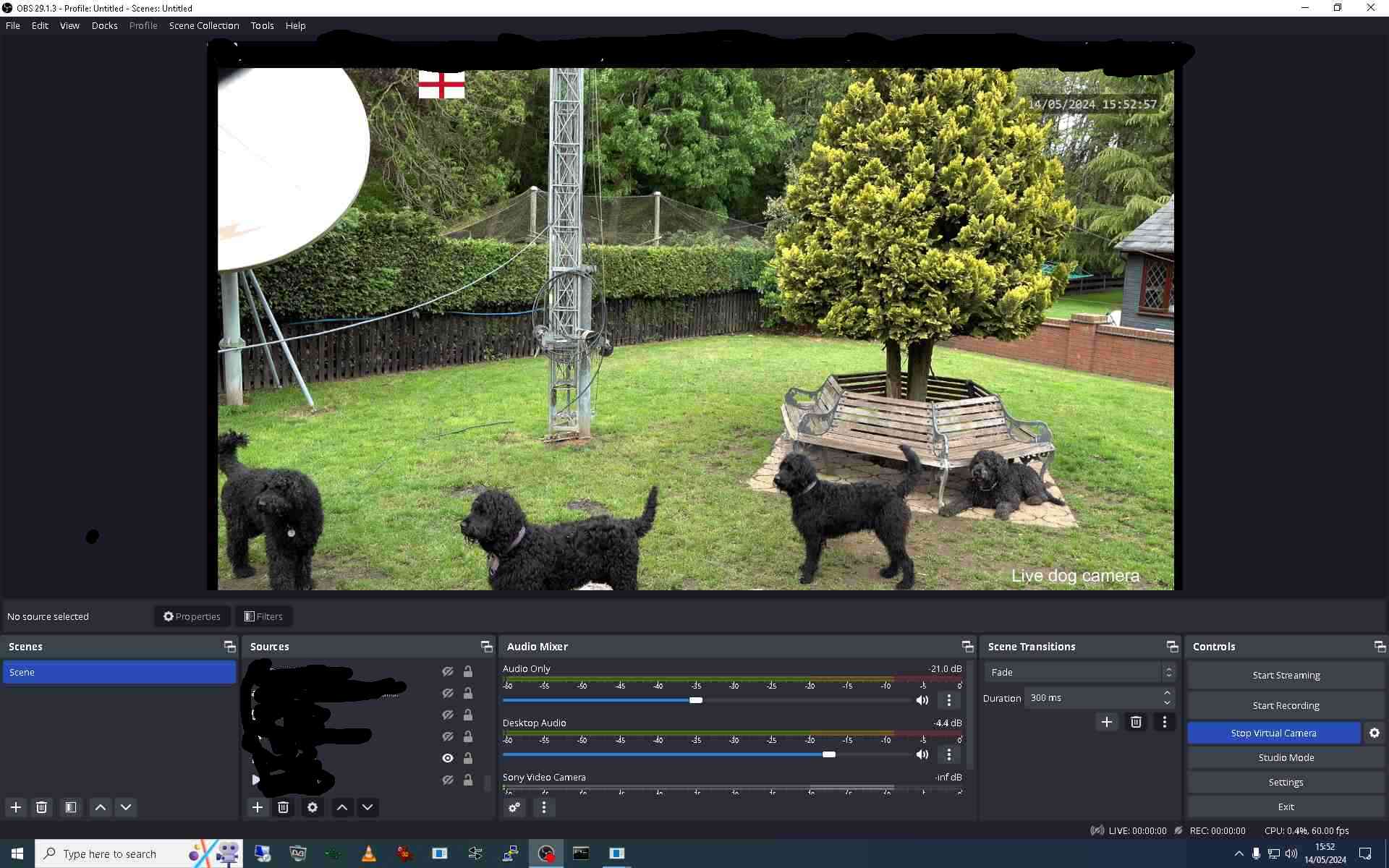Remove selected source using the trash icon
Image resolution: width=1389 pixels, height=868 pixels.
pyautogui.click(x=283, y=807)
